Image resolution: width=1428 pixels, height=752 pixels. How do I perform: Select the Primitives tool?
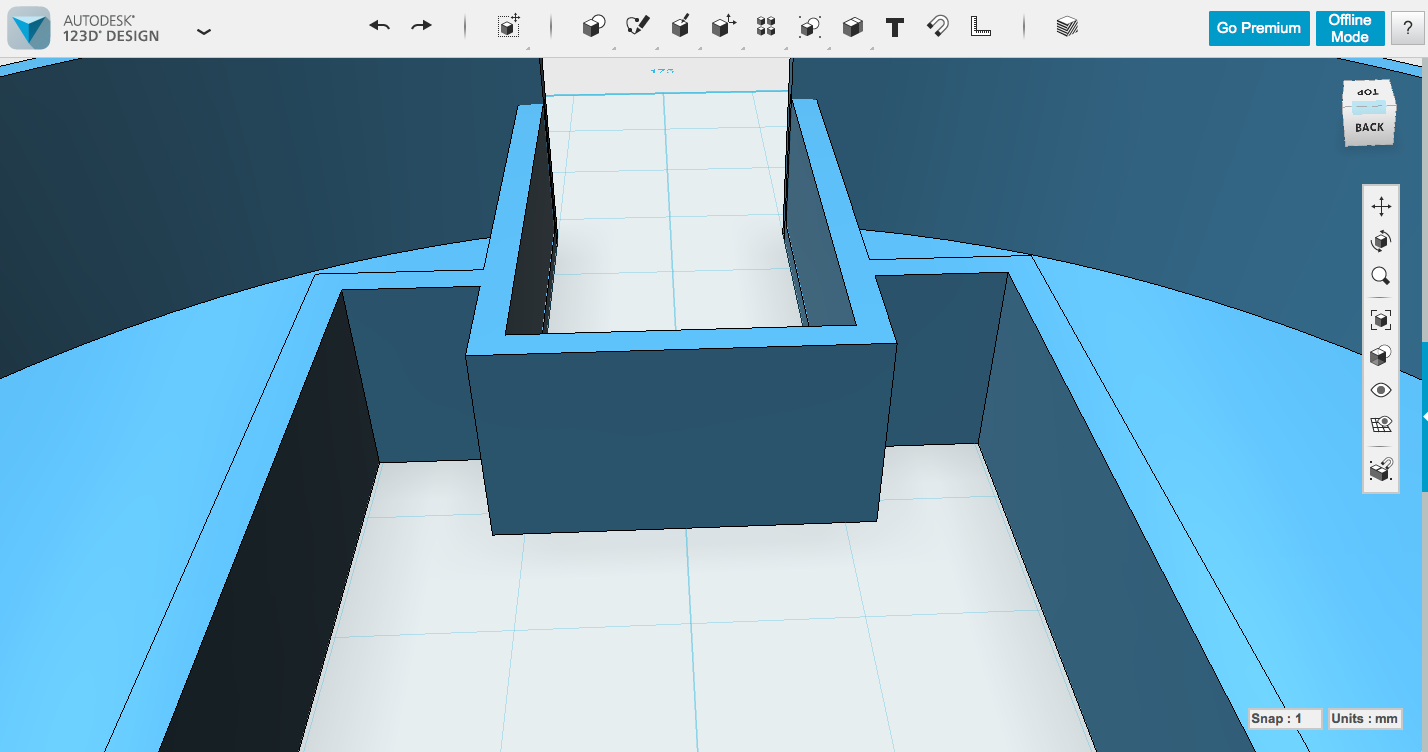(x=592, y=25)
